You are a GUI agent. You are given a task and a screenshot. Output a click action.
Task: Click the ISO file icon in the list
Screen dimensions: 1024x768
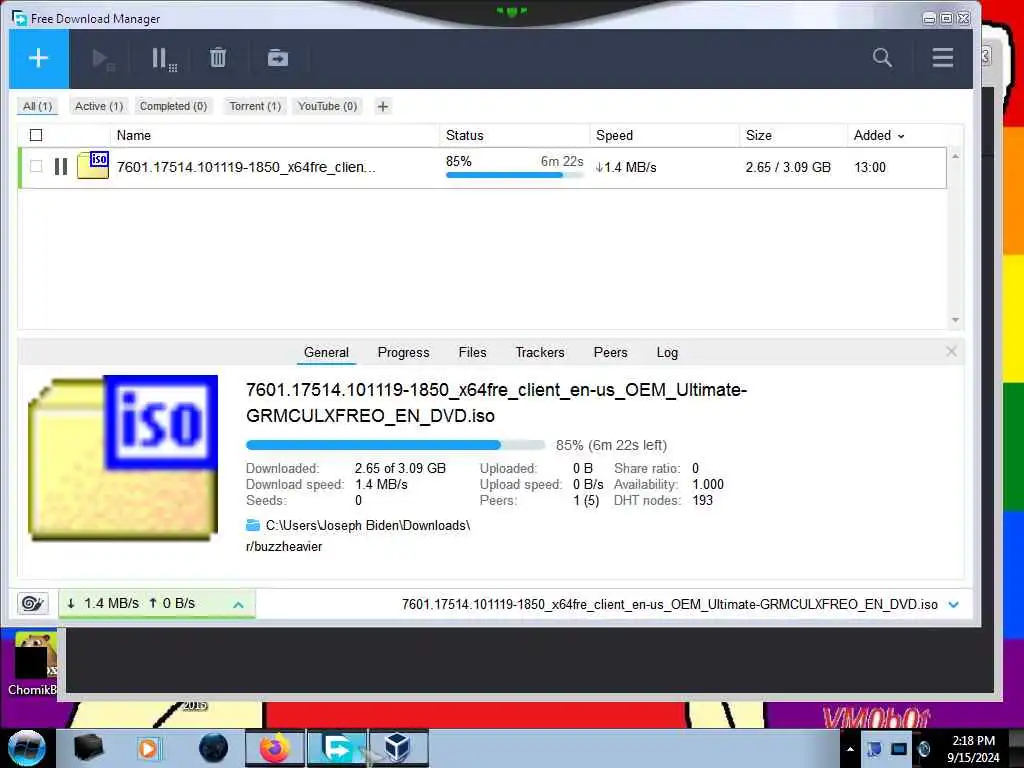tap(93, 165)
